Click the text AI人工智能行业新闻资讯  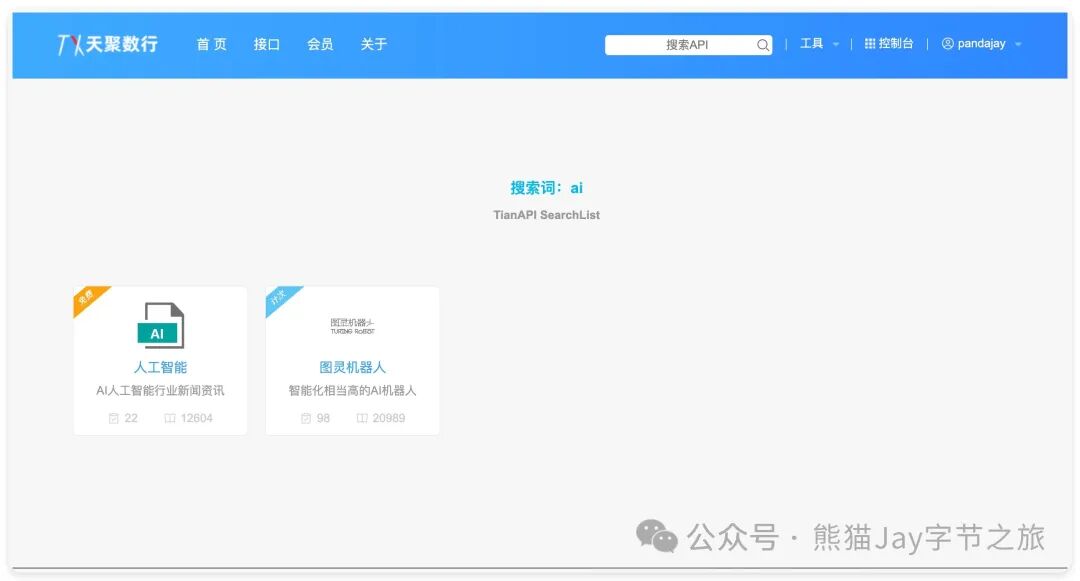160,390
